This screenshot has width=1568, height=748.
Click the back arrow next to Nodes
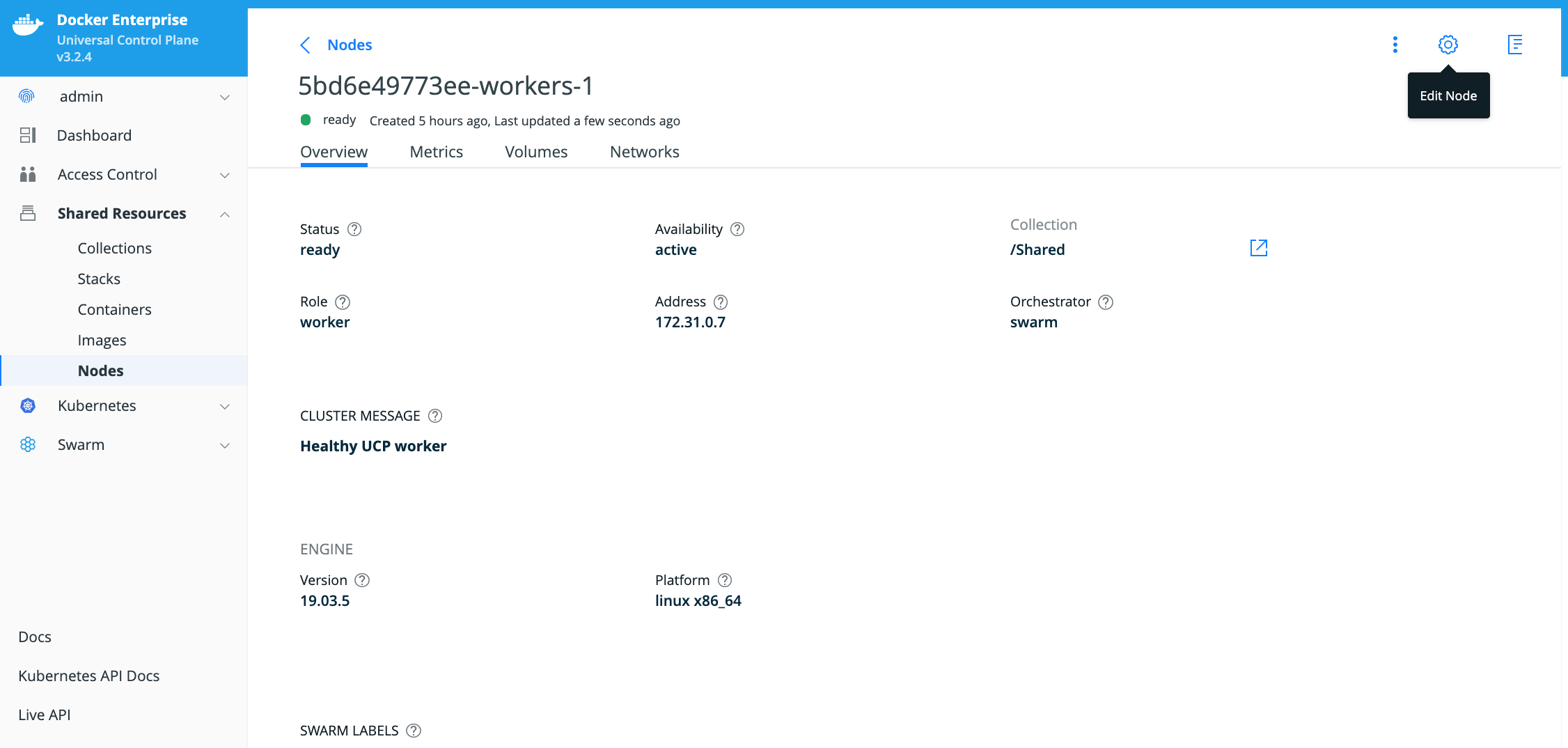305,45
